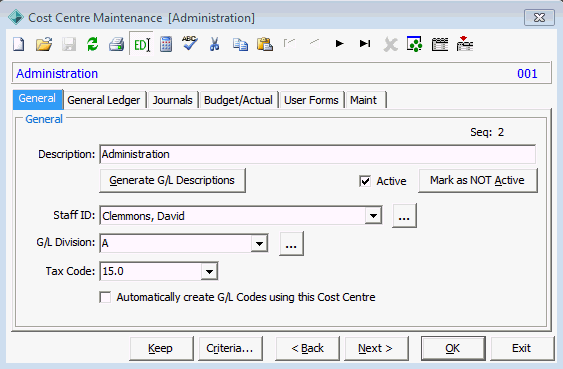The image size is (563, 369).
Task: Print with the printer icon
Action: 117,45
